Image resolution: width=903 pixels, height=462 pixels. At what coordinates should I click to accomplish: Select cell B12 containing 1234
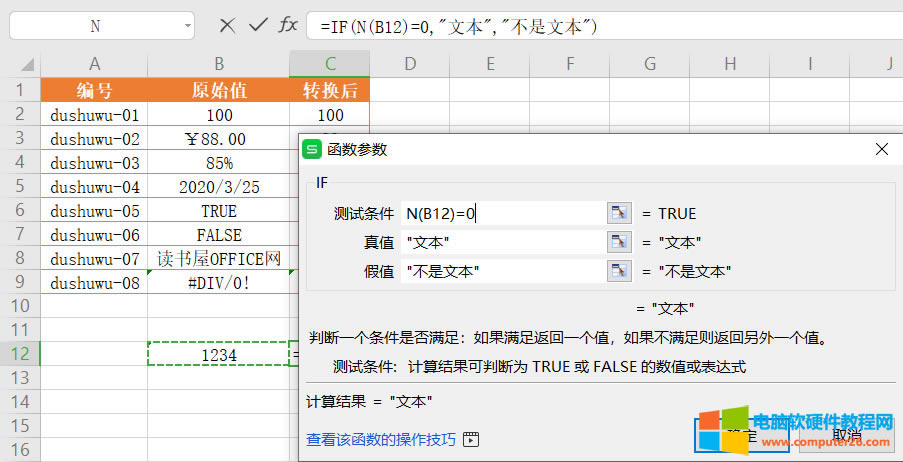(x=218, y=354)
